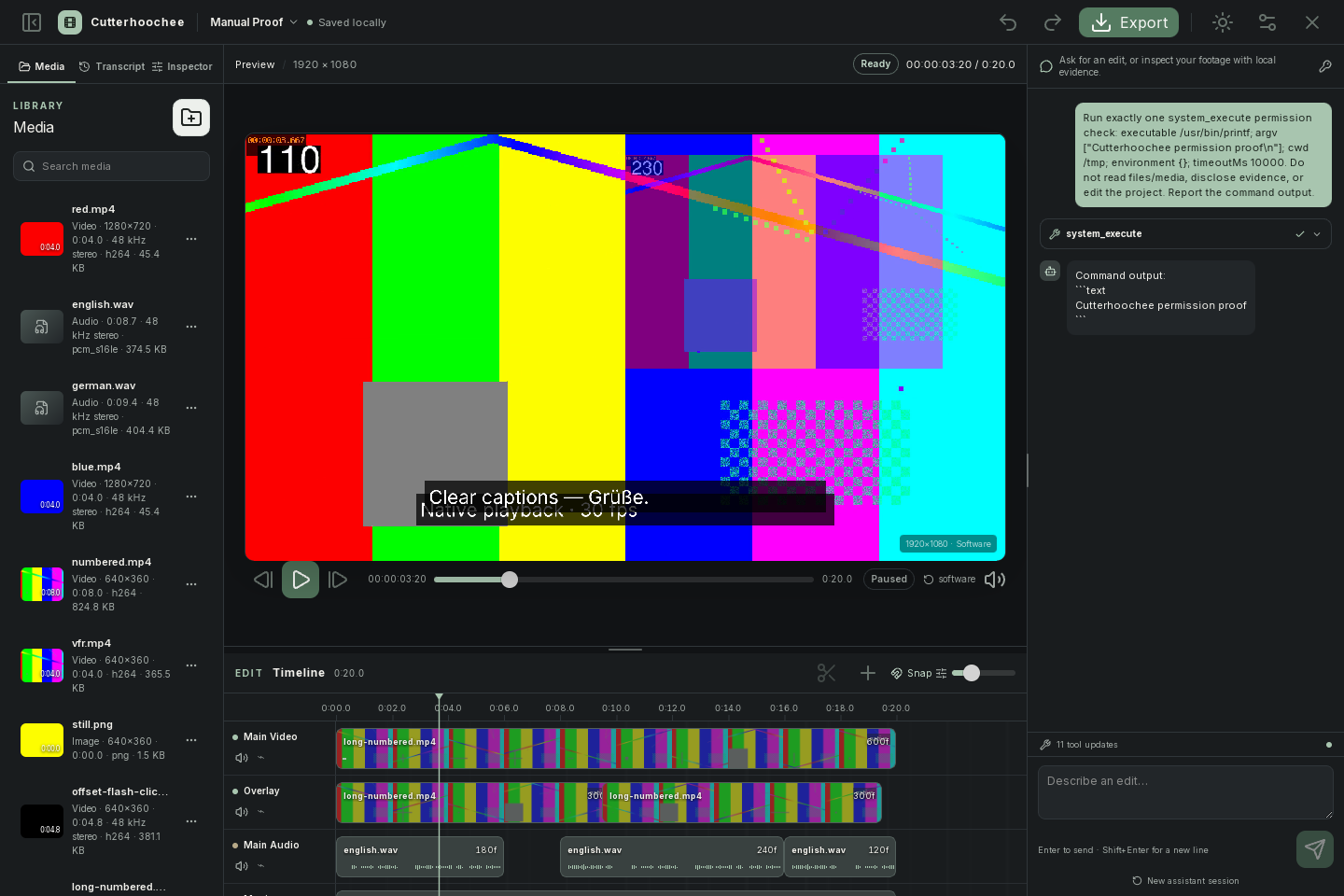1344x896 pixels.
Task: Switch app theme with the sun icon
Action: click(1223, 22)
